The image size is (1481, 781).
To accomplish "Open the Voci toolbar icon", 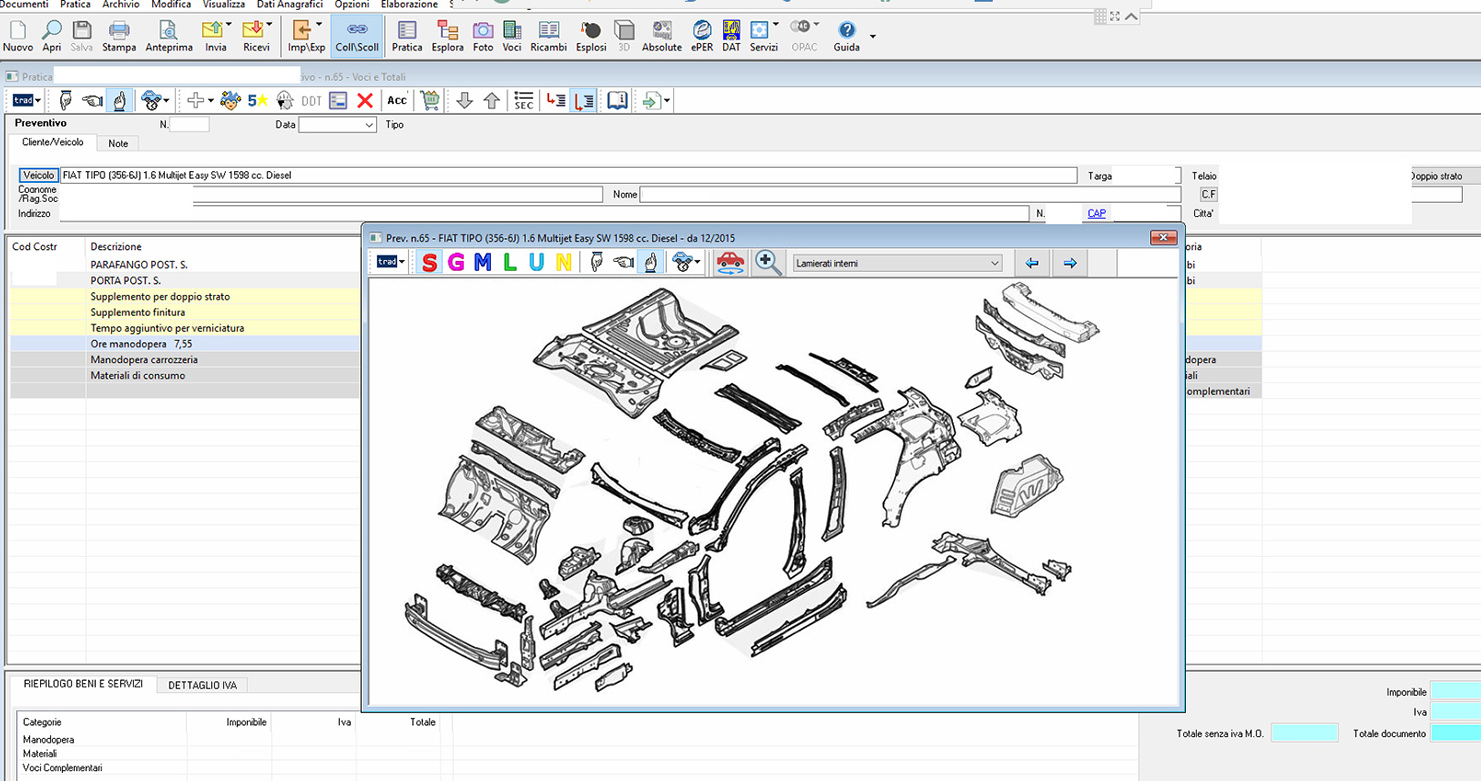I will (x=512, y=36).
